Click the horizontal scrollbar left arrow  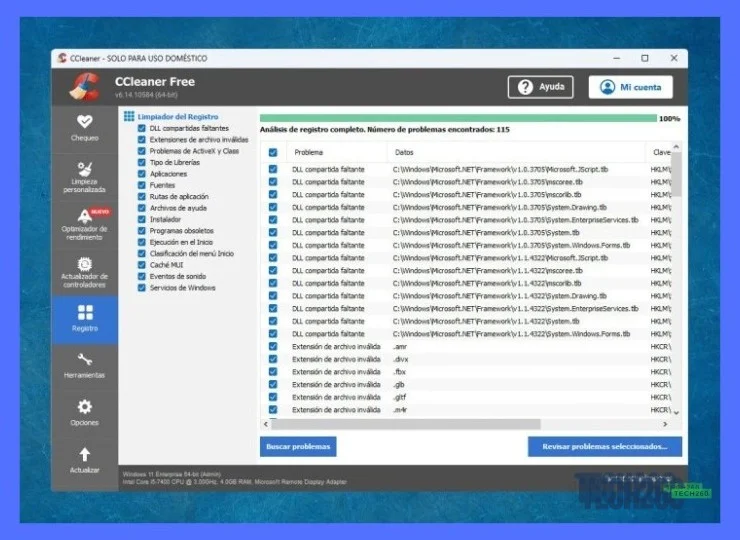[266, 424]
